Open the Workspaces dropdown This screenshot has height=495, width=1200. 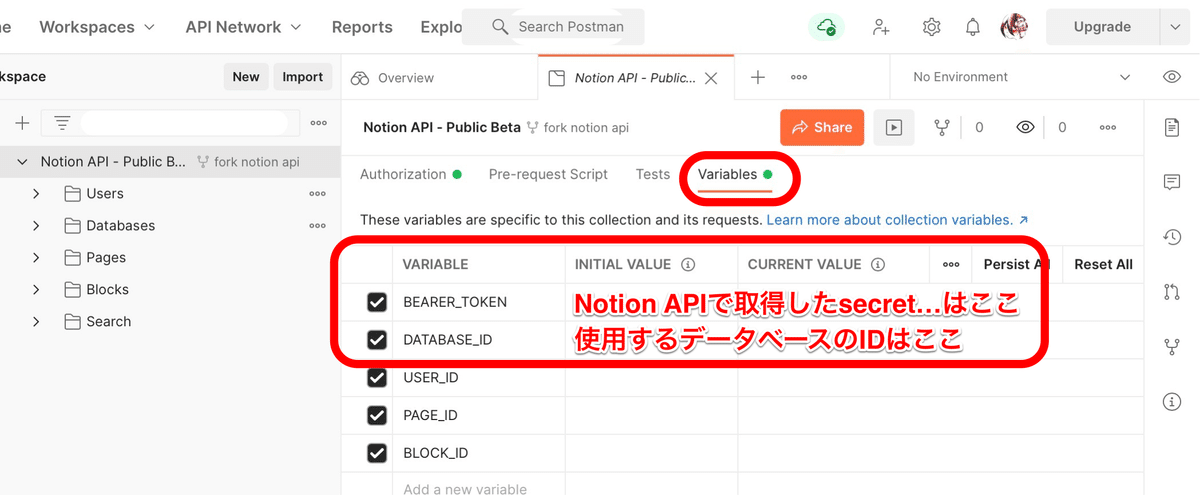[97, 27]
